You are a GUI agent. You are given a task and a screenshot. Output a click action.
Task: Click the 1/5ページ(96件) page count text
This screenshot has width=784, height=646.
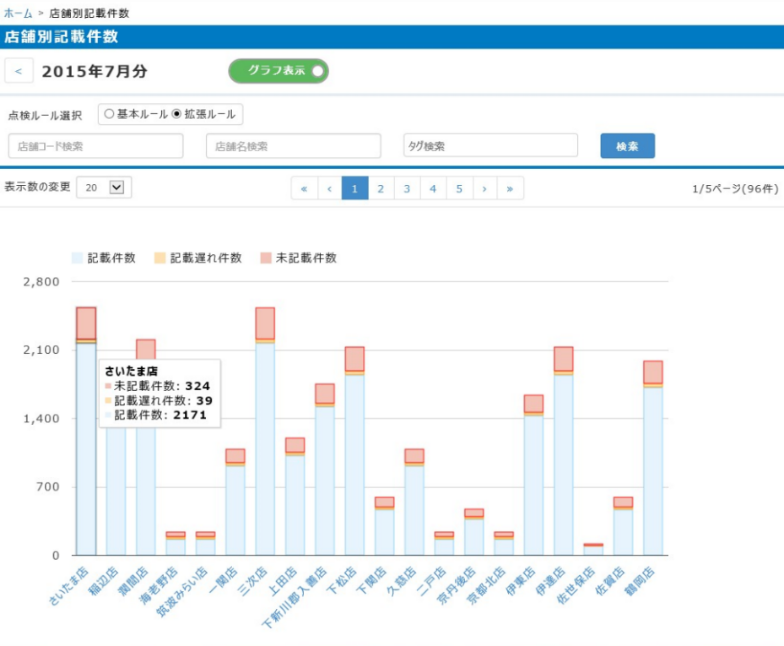[x=735, y=188]
